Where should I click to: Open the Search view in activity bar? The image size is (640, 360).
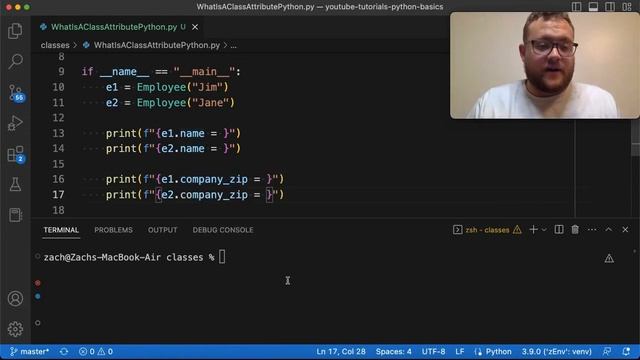point(15,62)
